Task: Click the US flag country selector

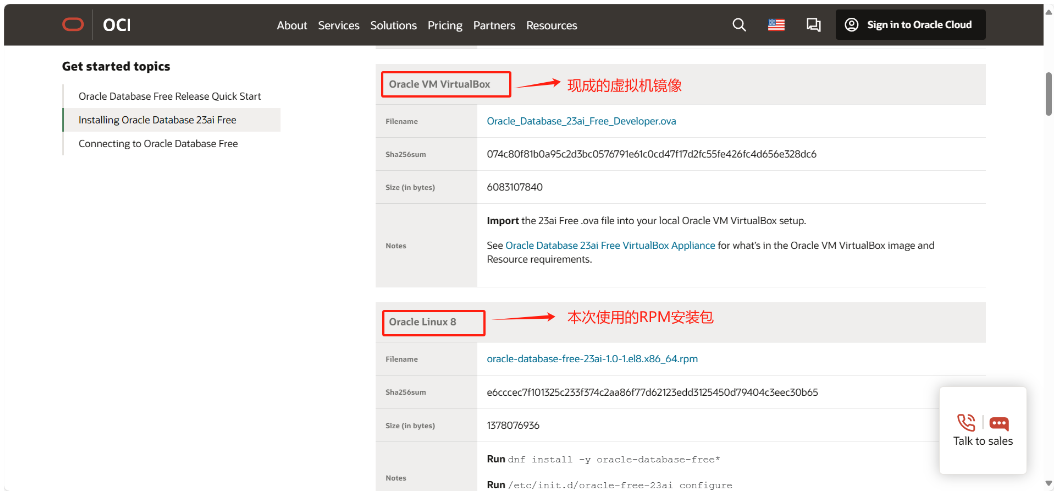Action: 776,25
